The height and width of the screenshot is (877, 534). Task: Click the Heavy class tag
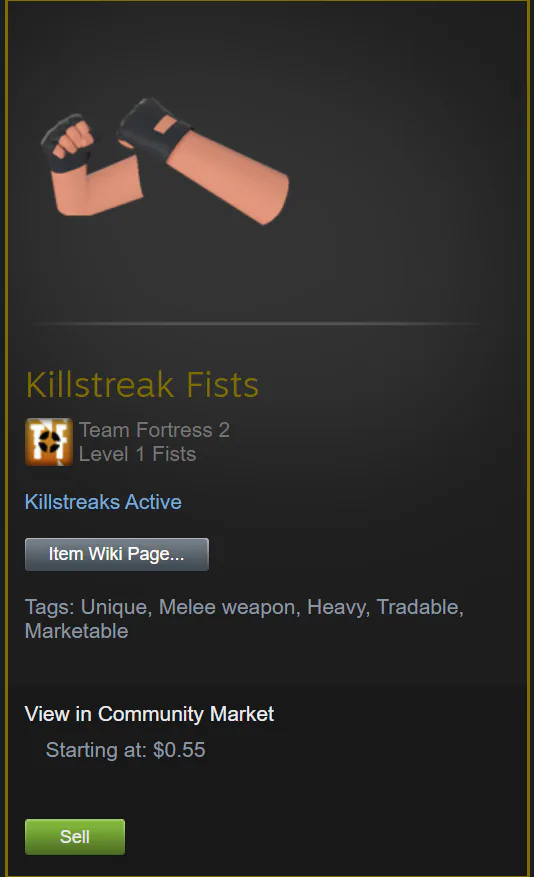[x=336, y=607]
